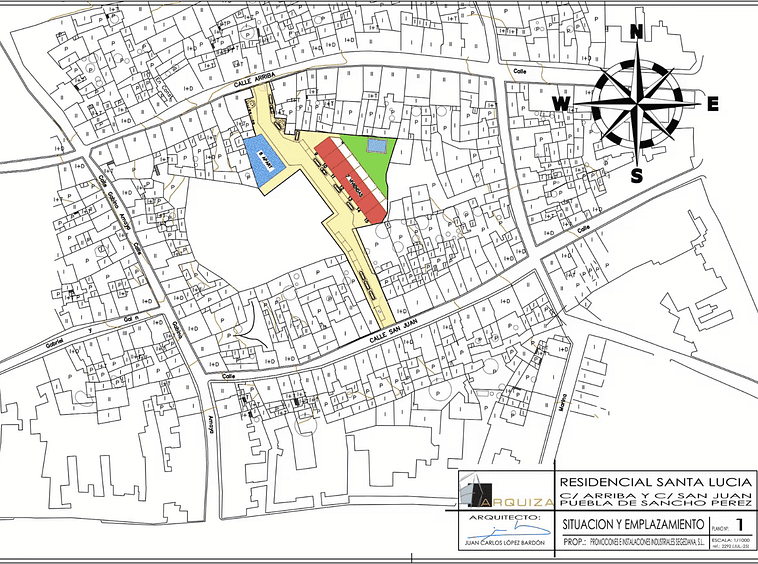The width and height of the screenshot is (758, 564).
Task: Click the Situacion y Emplazamiento heading
Action: pos(630,524)
